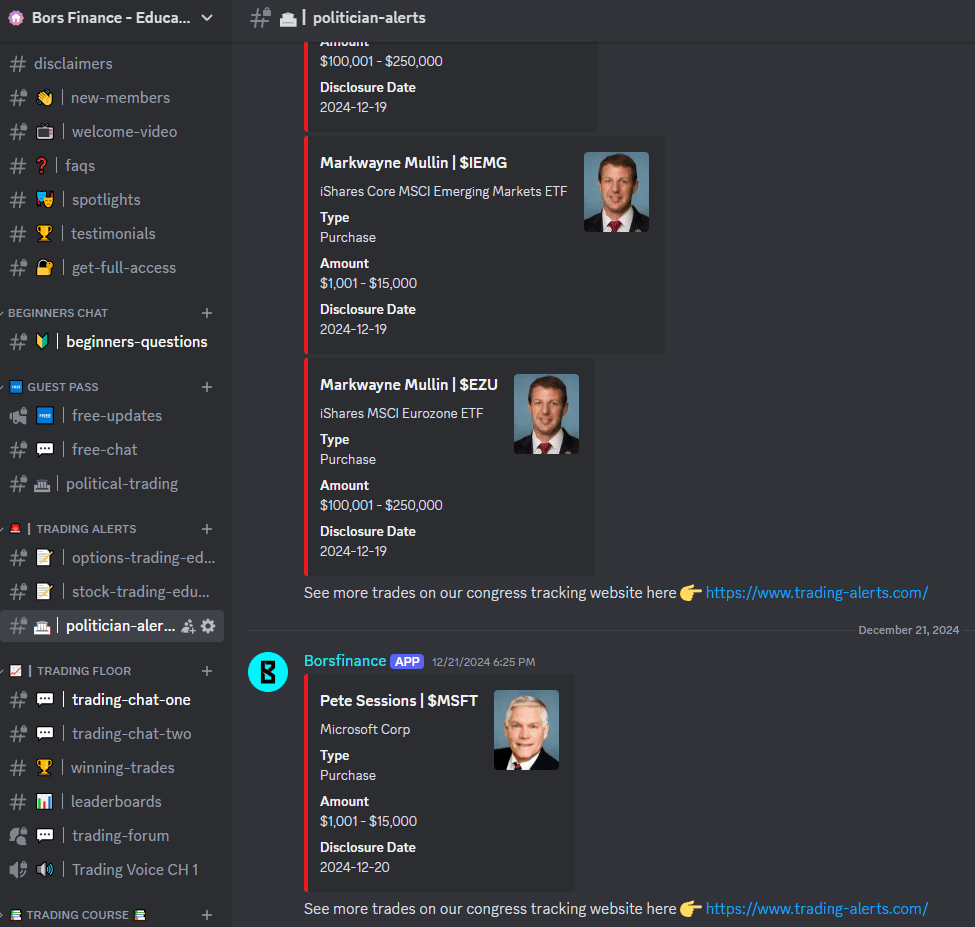Open the options-trading-ed channel
975x927 pixels.
pyautogui.click(x=112, y=558)
